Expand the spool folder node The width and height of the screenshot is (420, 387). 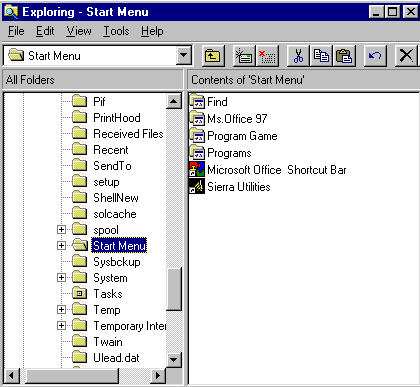[x=61, y=230]
